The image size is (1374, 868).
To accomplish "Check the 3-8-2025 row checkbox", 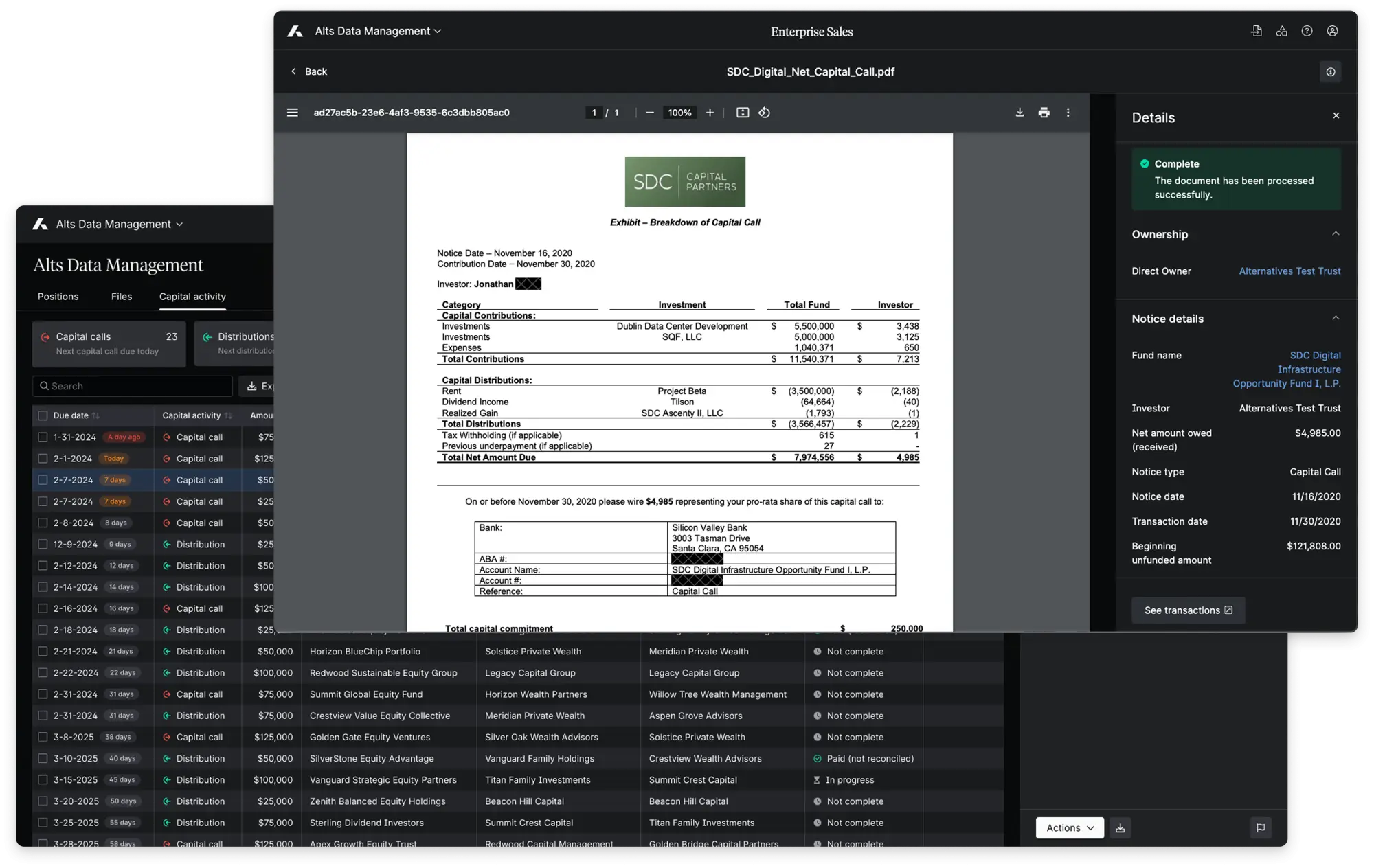I will click(x=43, y=738).
